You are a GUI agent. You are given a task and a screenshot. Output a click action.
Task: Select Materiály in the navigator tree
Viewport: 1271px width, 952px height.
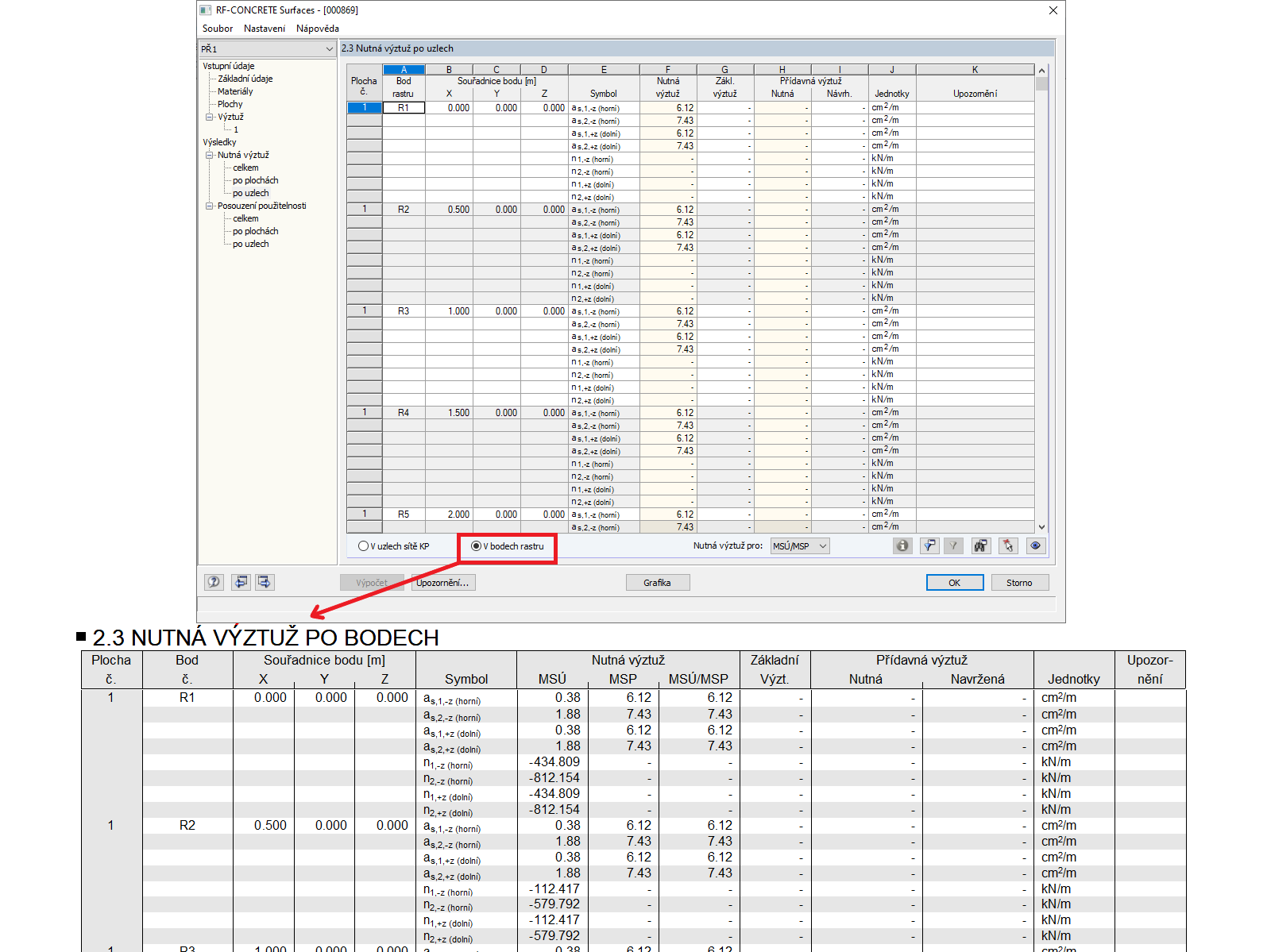pos(235,91)
